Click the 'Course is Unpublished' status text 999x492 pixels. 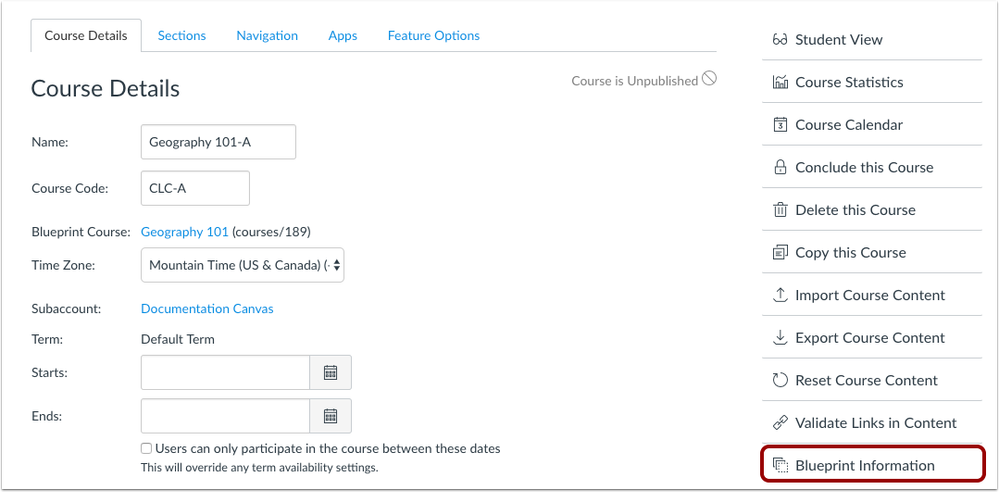(635, 81)
